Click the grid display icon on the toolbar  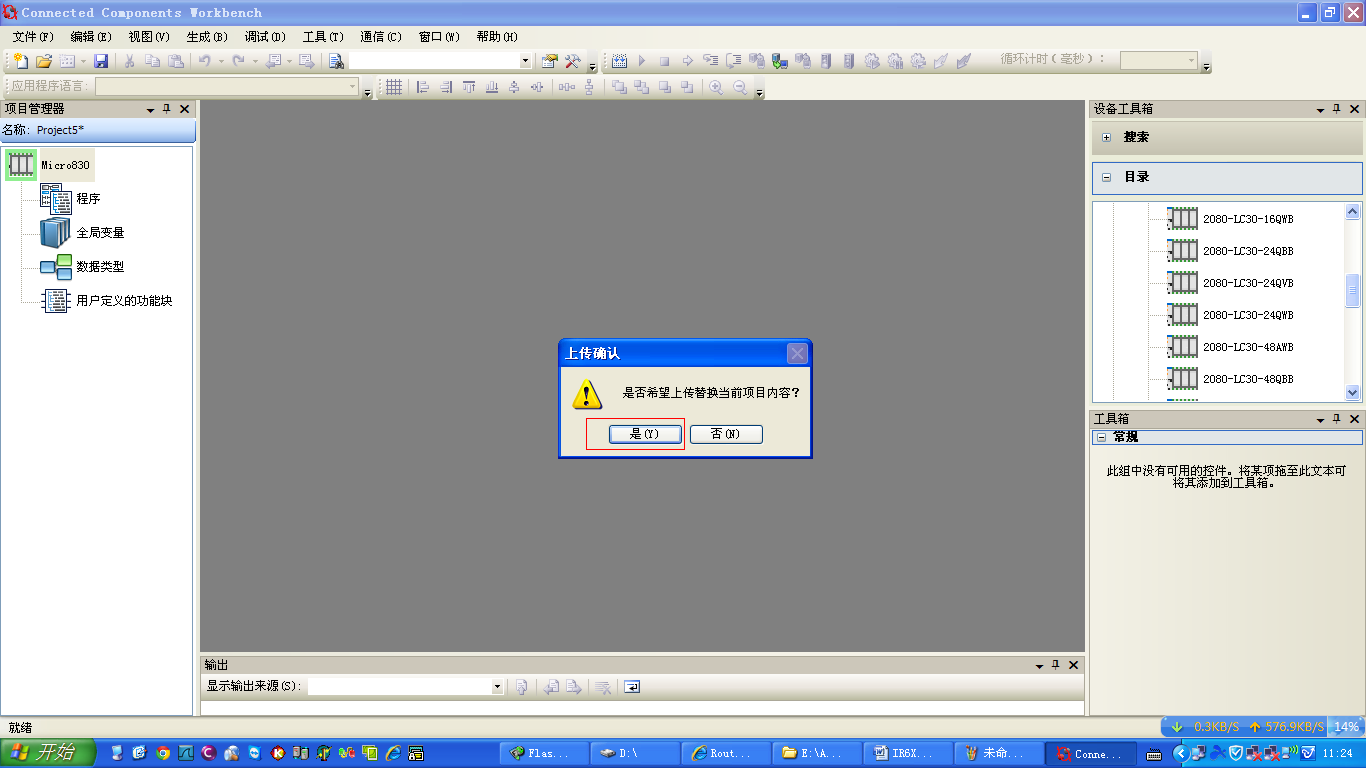[x=394, y=87]
